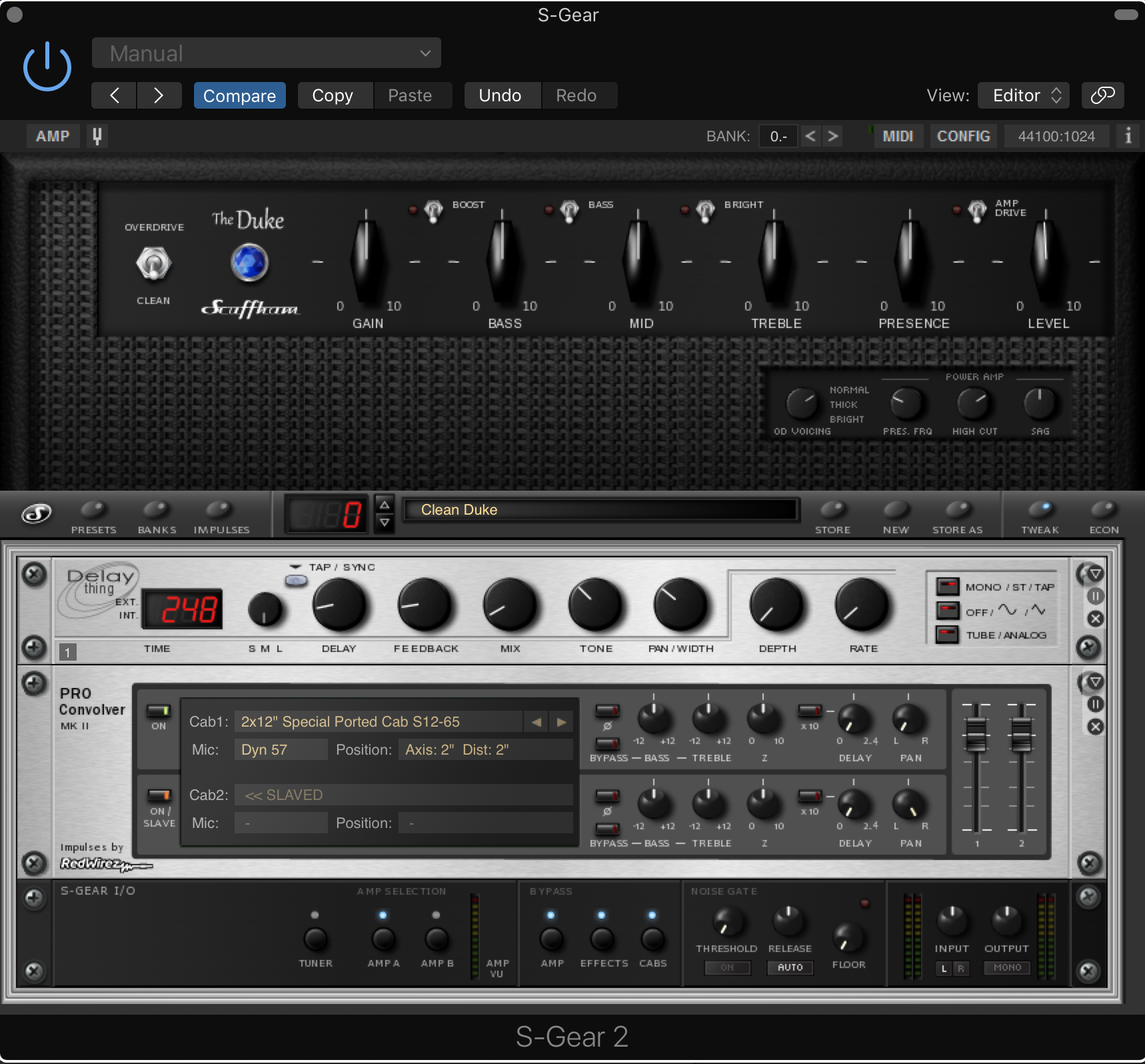Open the Pro Convolver module menu triangle

point(1096,681)
